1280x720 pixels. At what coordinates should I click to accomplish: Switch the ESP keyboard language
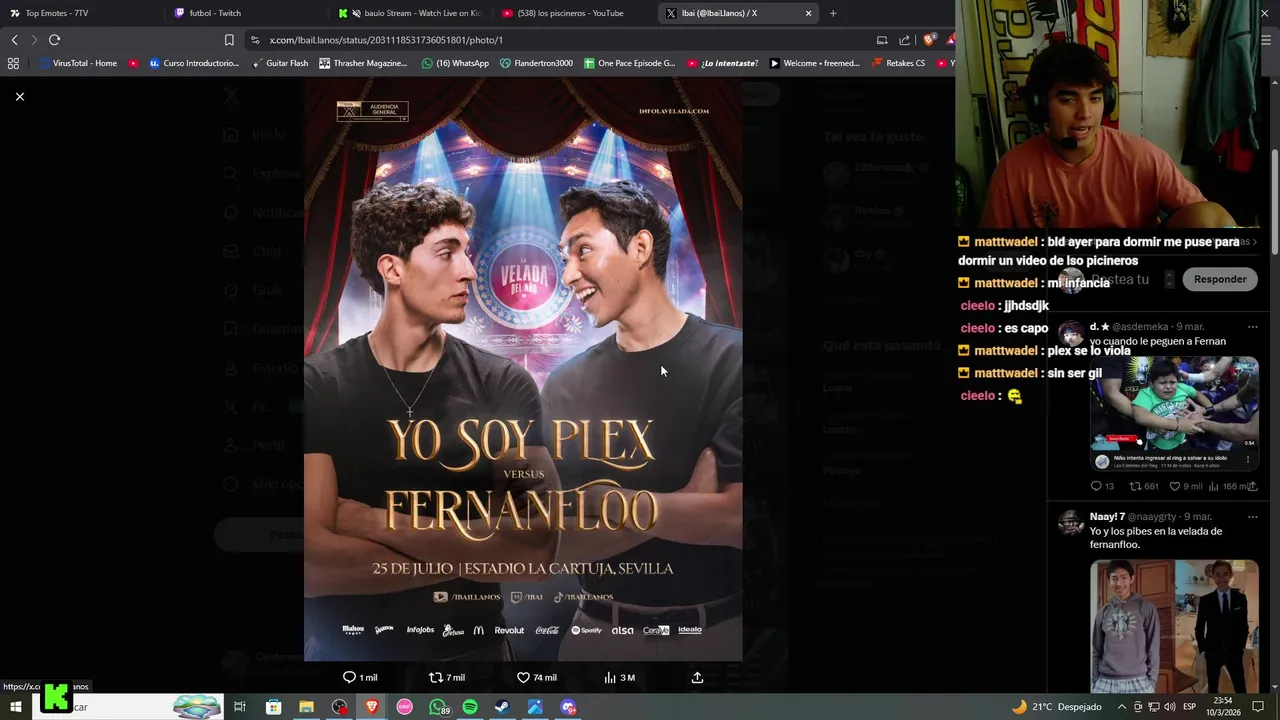pyautogui.click(x=1189, y=707)
